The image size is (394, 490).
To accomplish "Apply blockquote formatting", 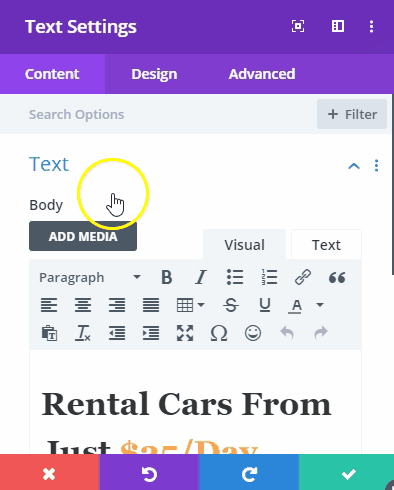I will coord(337,277).
